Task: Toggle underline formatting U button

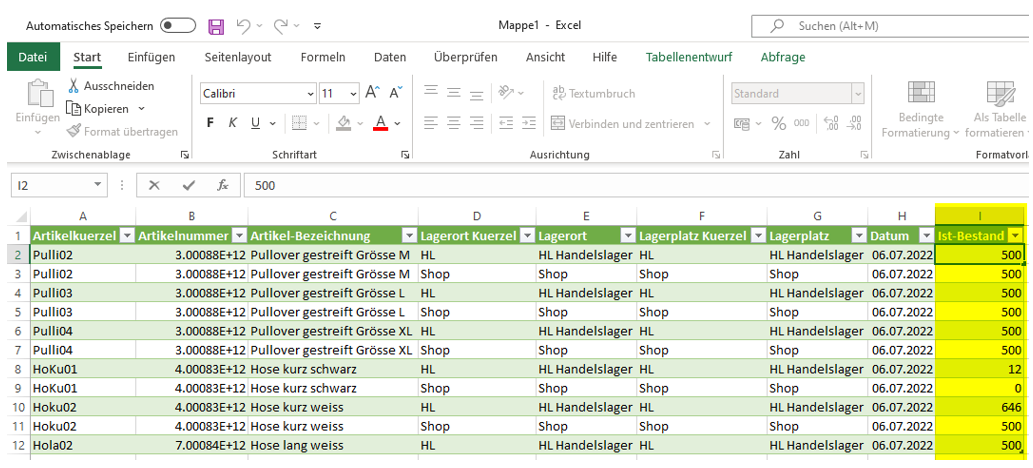Action: 256,123
